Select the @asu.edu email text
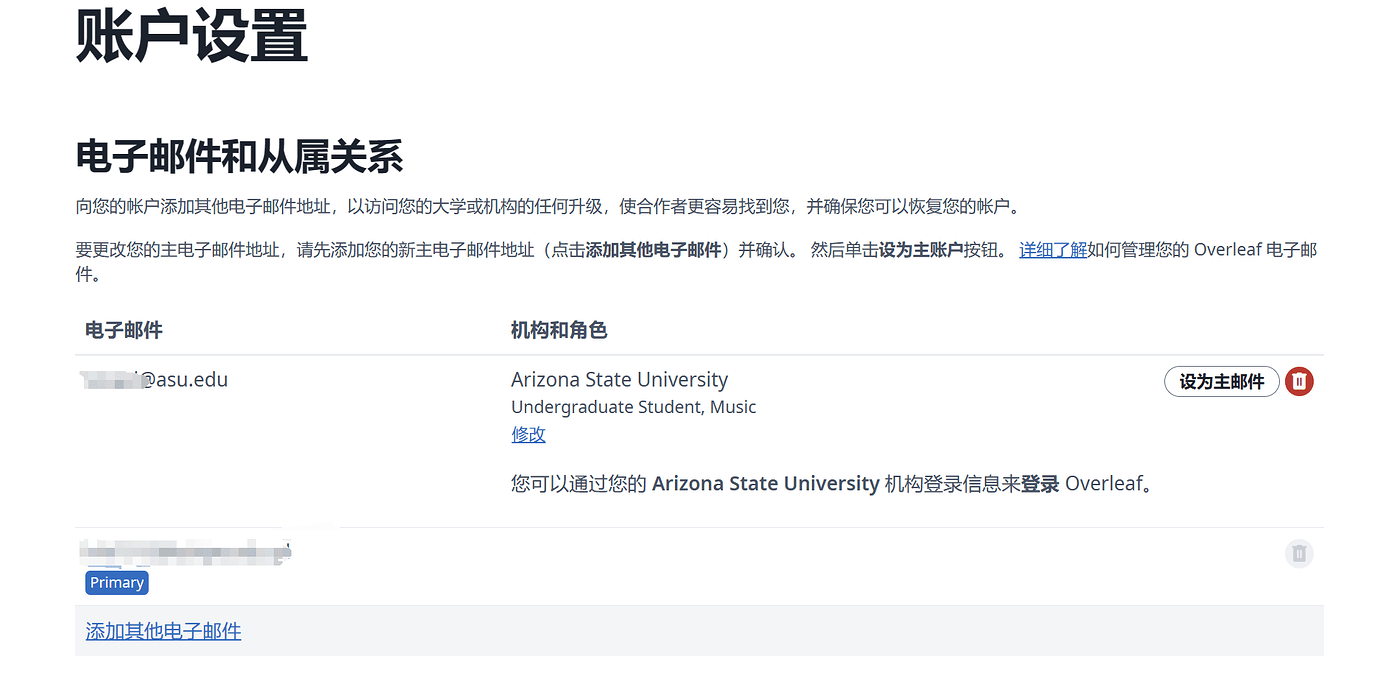The height and width of the screenshot is (686, 1380). click(156, 380)
